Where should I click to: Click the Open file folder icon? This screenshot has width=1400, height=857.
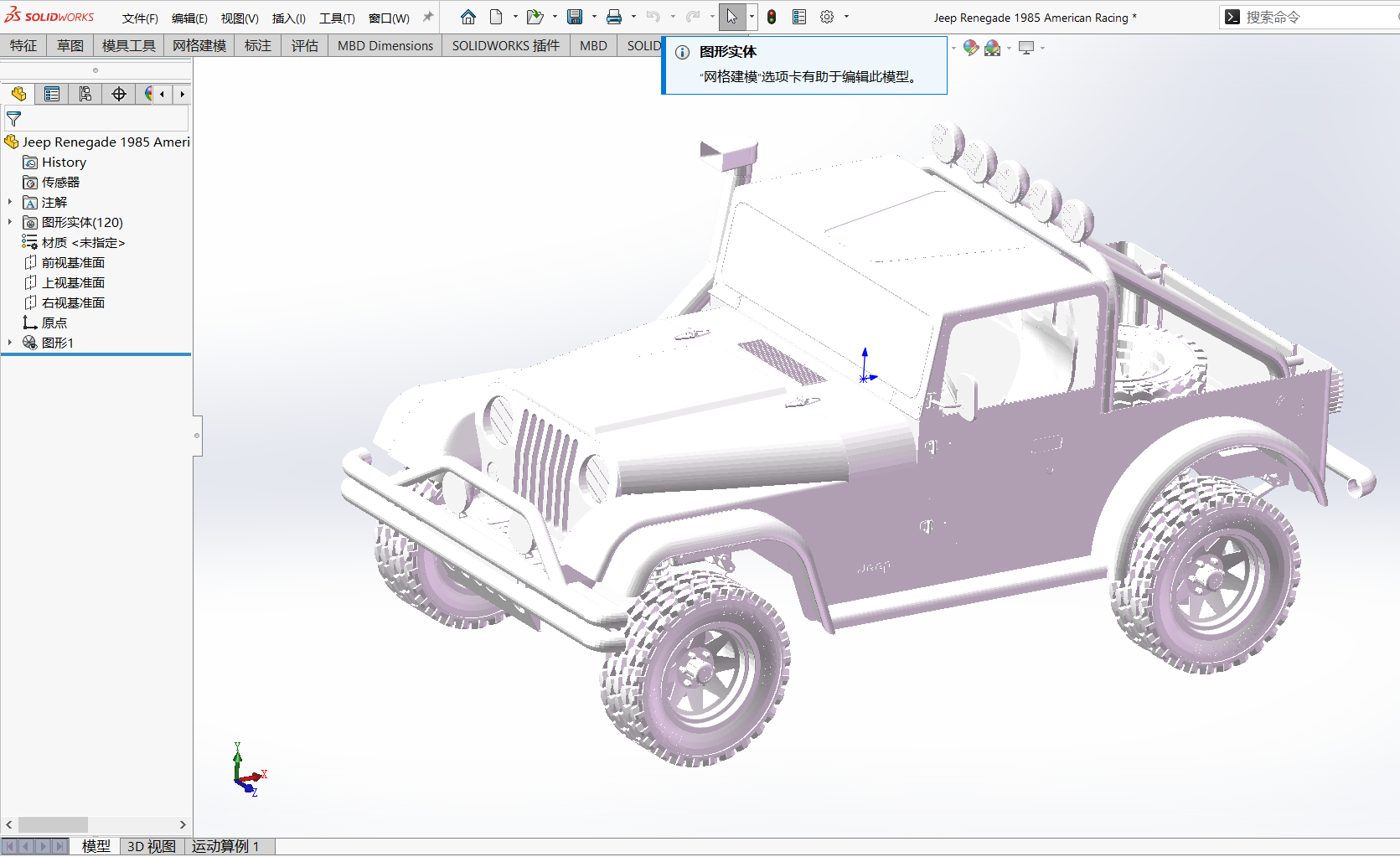[535, 17]
